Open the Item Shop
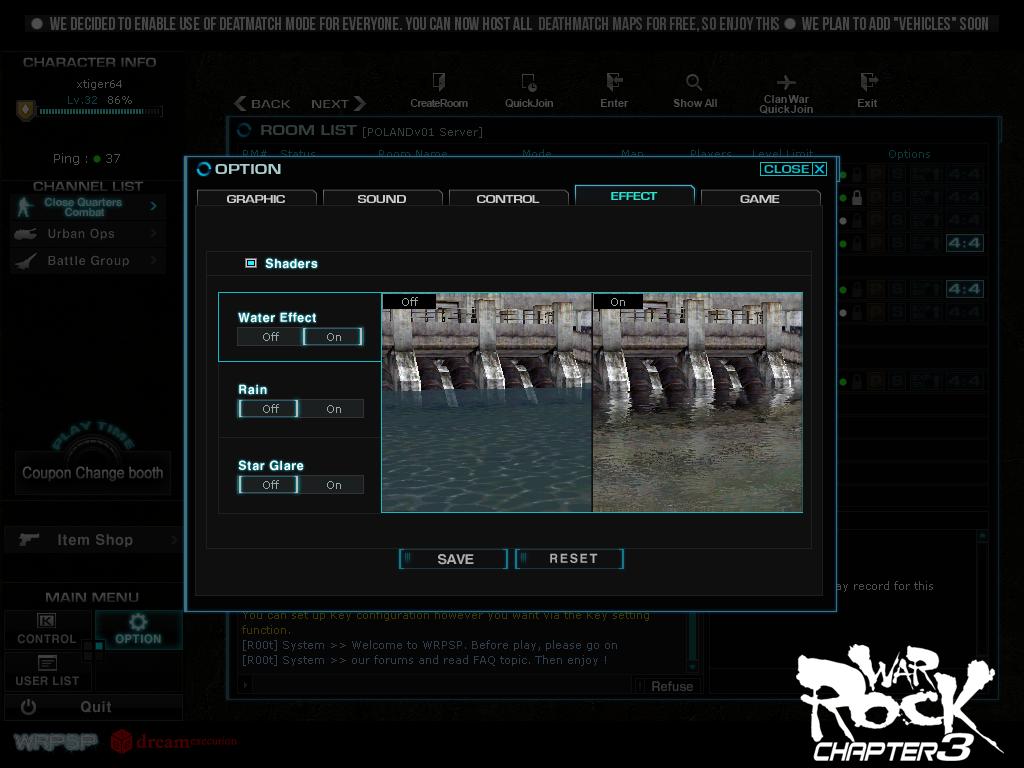1024x768 pixels. (x=93, y=540)
